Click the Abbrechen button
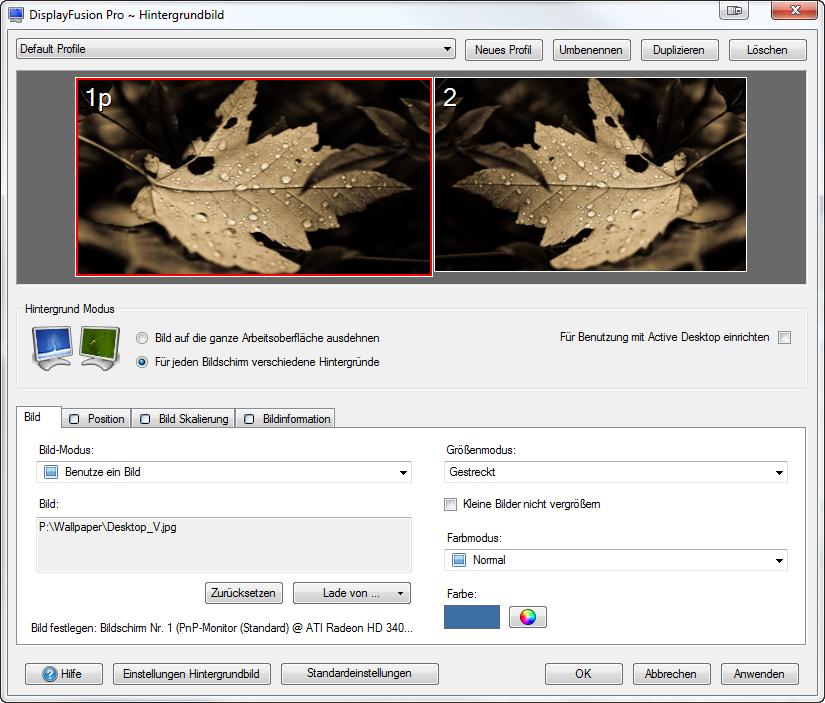This screenshot has width=825, height=703. (x=671, y=674)
